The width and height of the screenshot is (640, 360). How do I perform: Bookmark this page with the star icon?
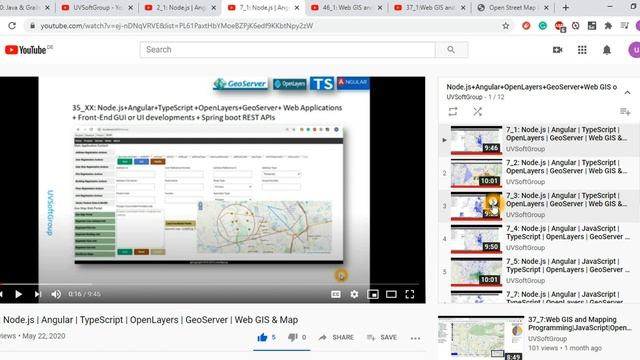tap(506, 26)
